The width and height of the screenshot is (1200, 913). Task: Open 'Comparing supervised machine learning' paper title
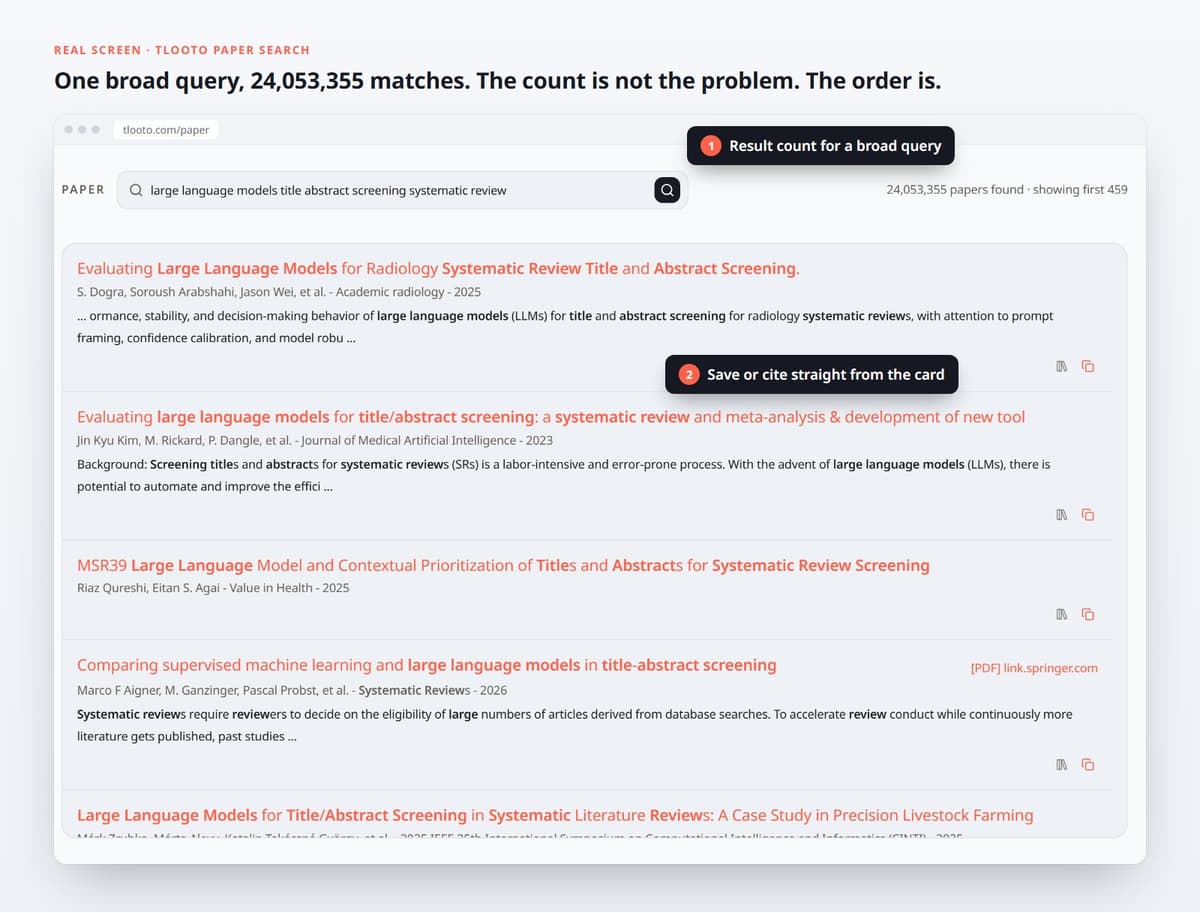[x=427, y=665]
